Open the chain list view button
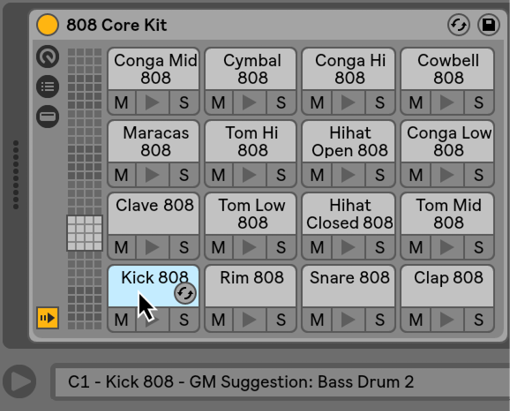The width and height of the screenshot is (510, 411). click(x=48, y=87)
